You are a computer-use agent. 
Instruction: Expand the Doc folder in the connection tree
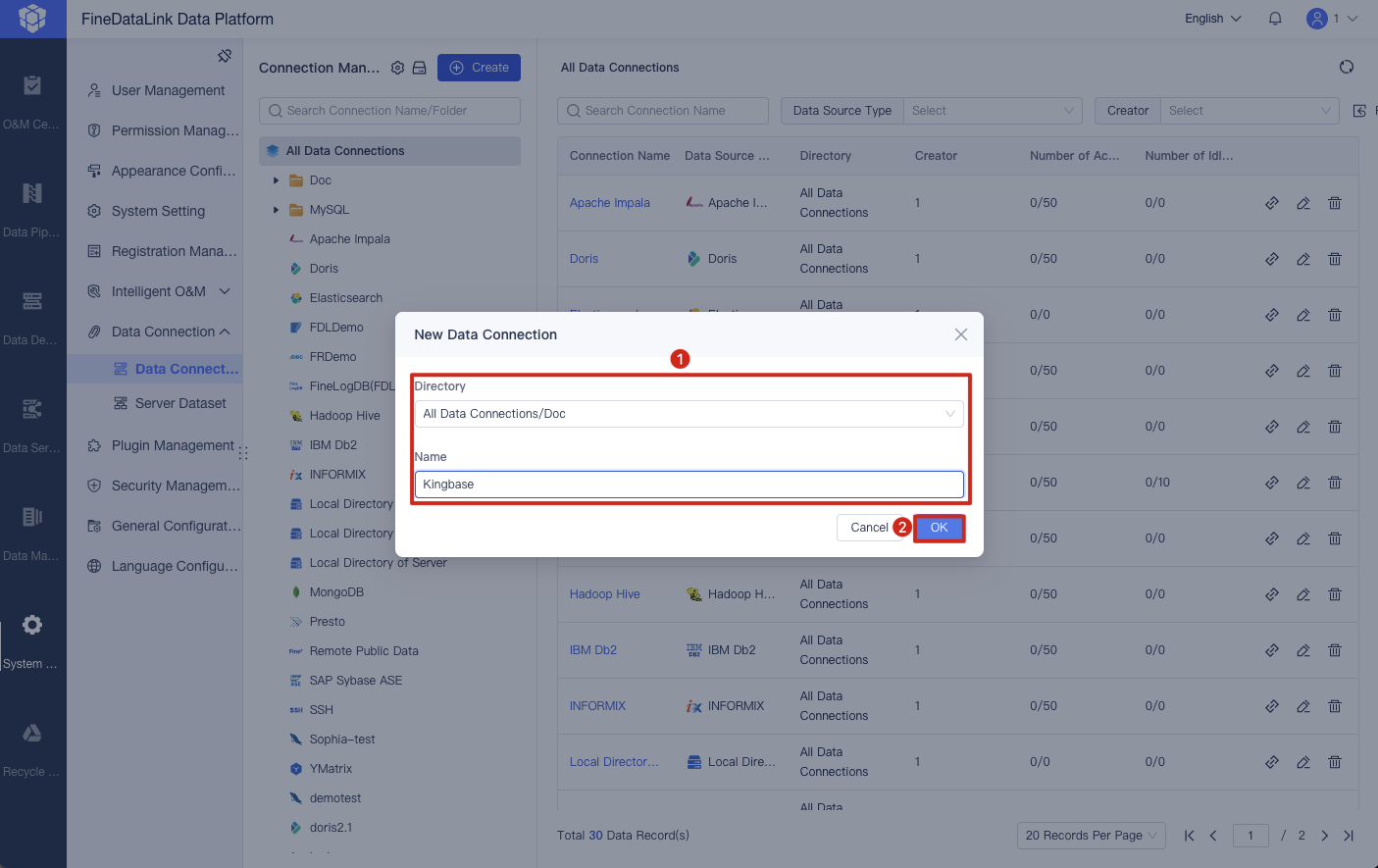(x=276, y=179)
